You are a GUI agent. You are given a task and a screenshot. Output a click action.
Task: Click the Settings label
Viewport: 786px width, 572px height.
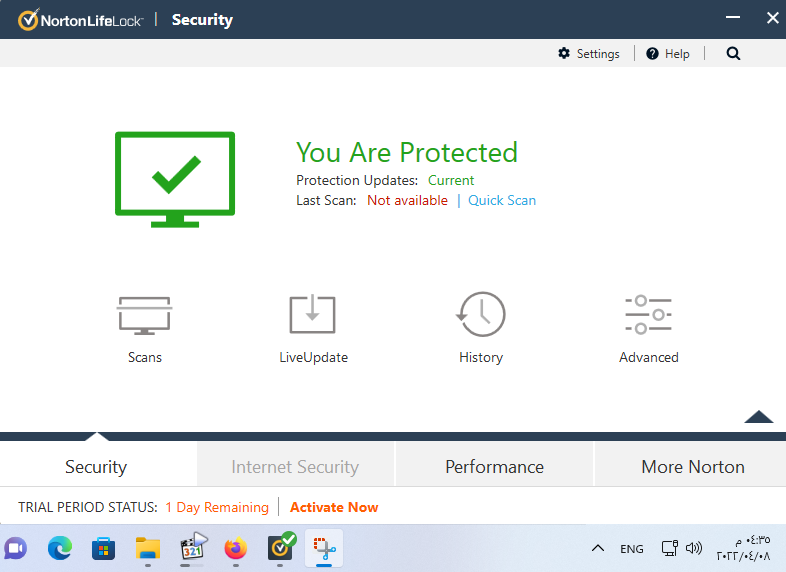(598, 54)
